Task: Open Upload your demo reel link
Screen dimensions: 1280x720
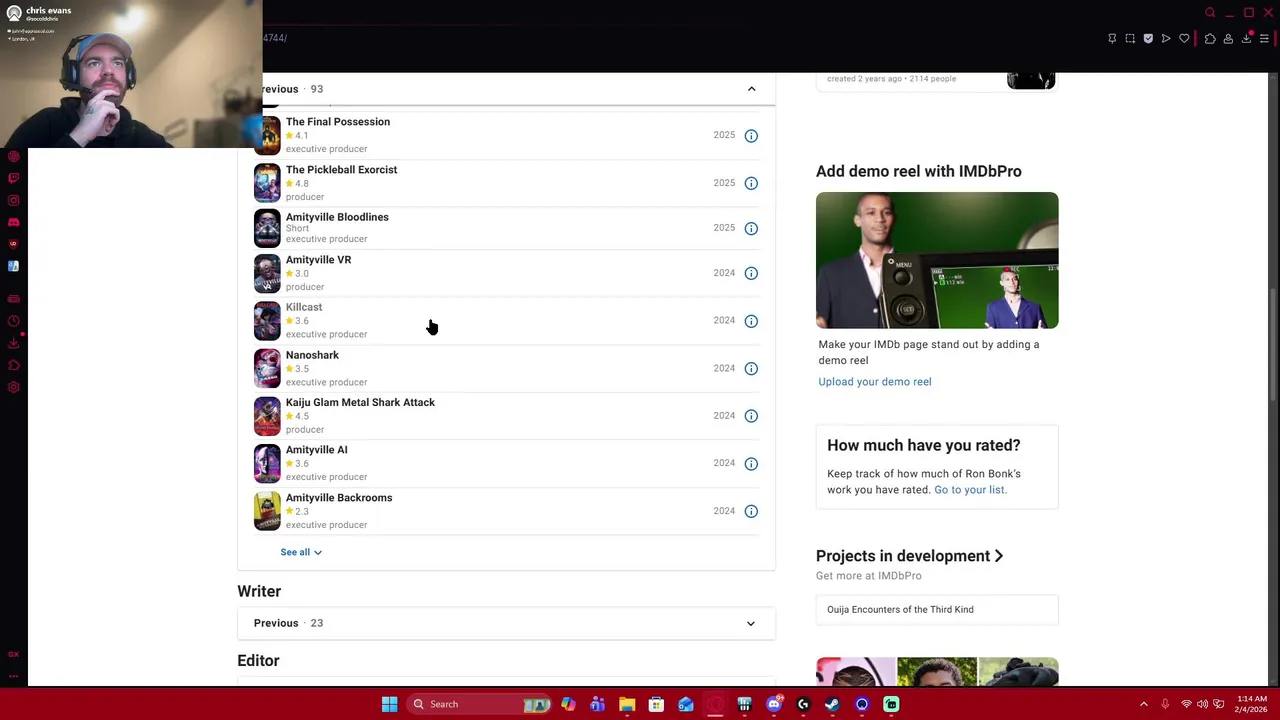Action: click(875, 382)
